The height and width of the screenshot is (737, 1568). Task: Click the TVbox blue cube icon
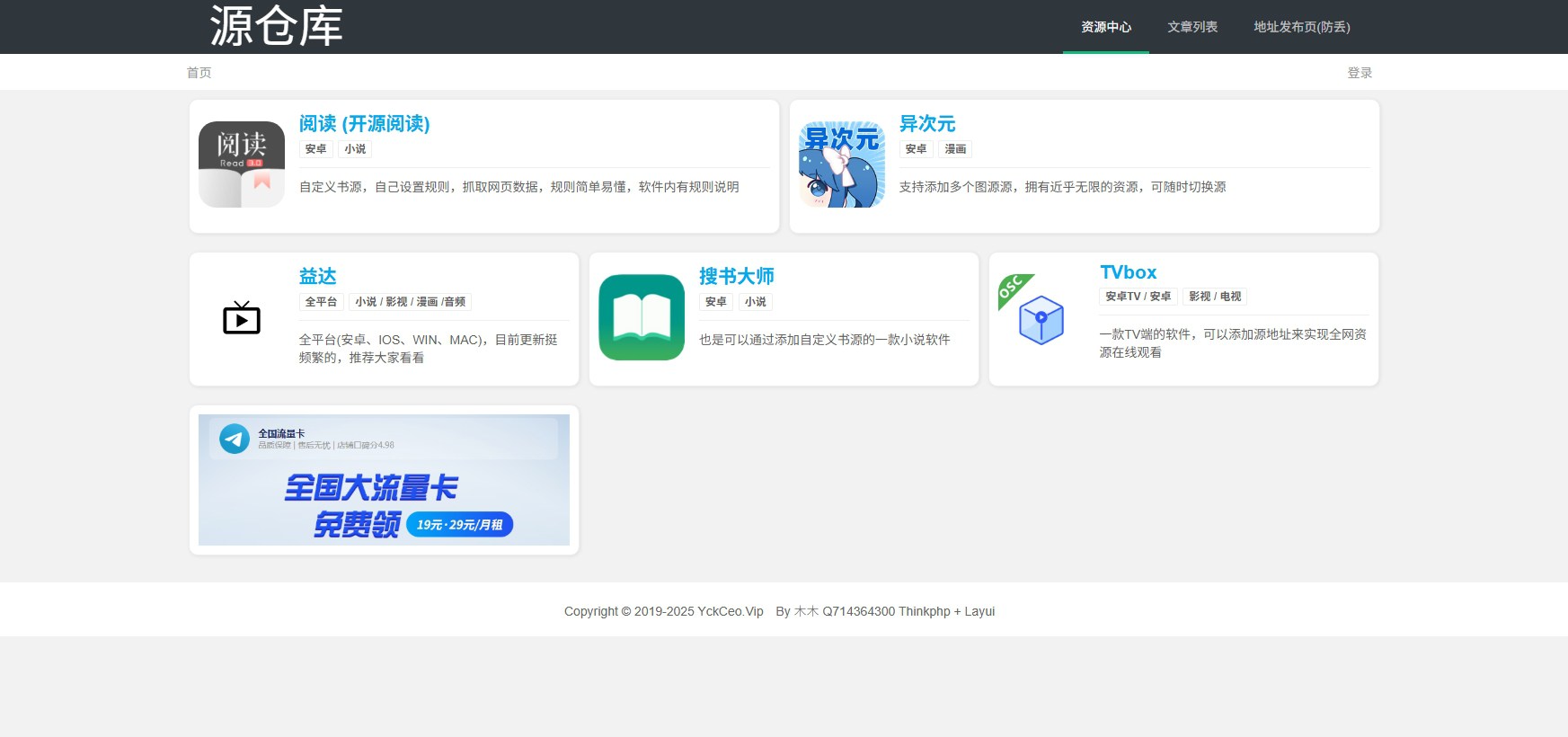pyautogui.click(x=1041, y=320)
